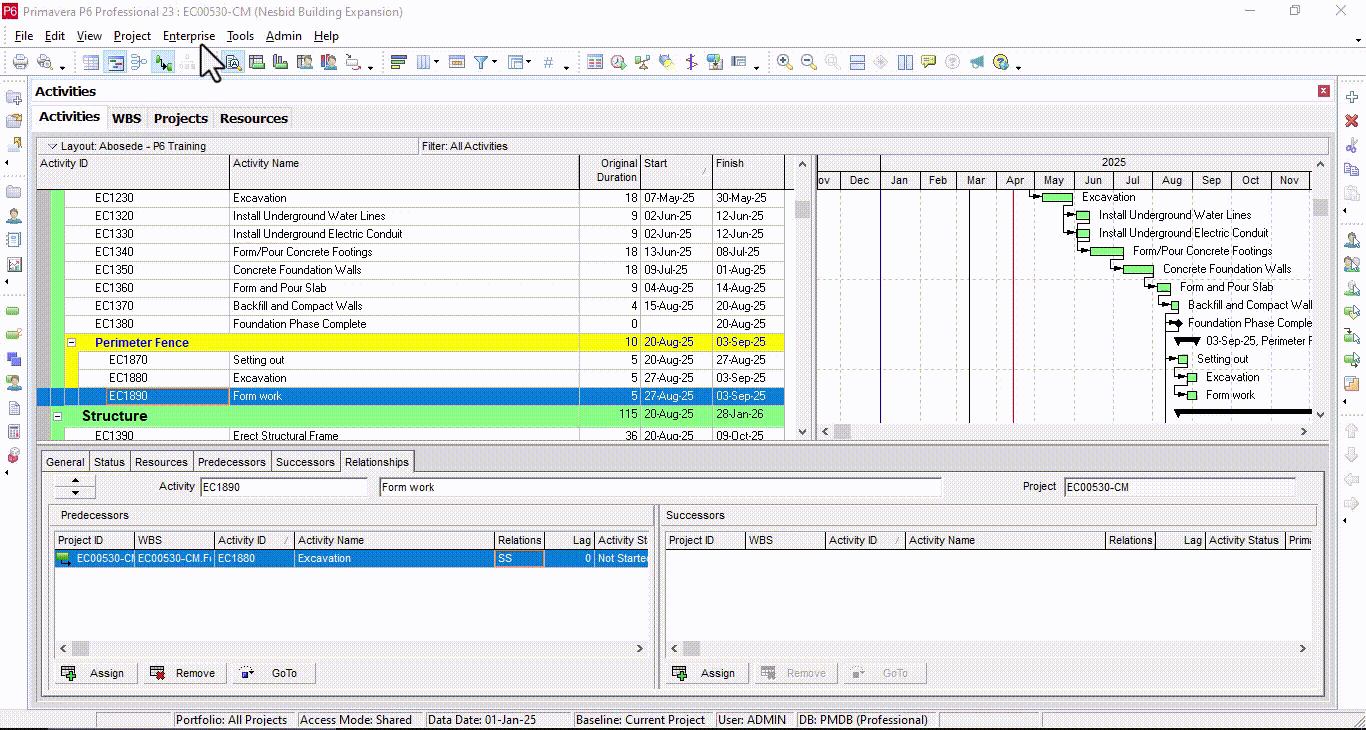Open the Enterprise menu
Screen dimensions: 1366x730
189,36
